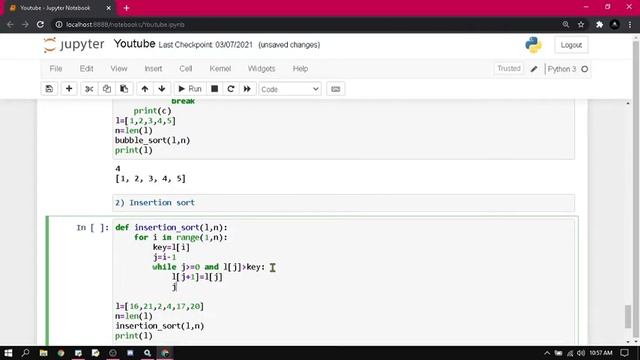This screenshot has height=360, width=640.
Task: Click the edit mode pencil icon
Action: [x=534, y=69]
